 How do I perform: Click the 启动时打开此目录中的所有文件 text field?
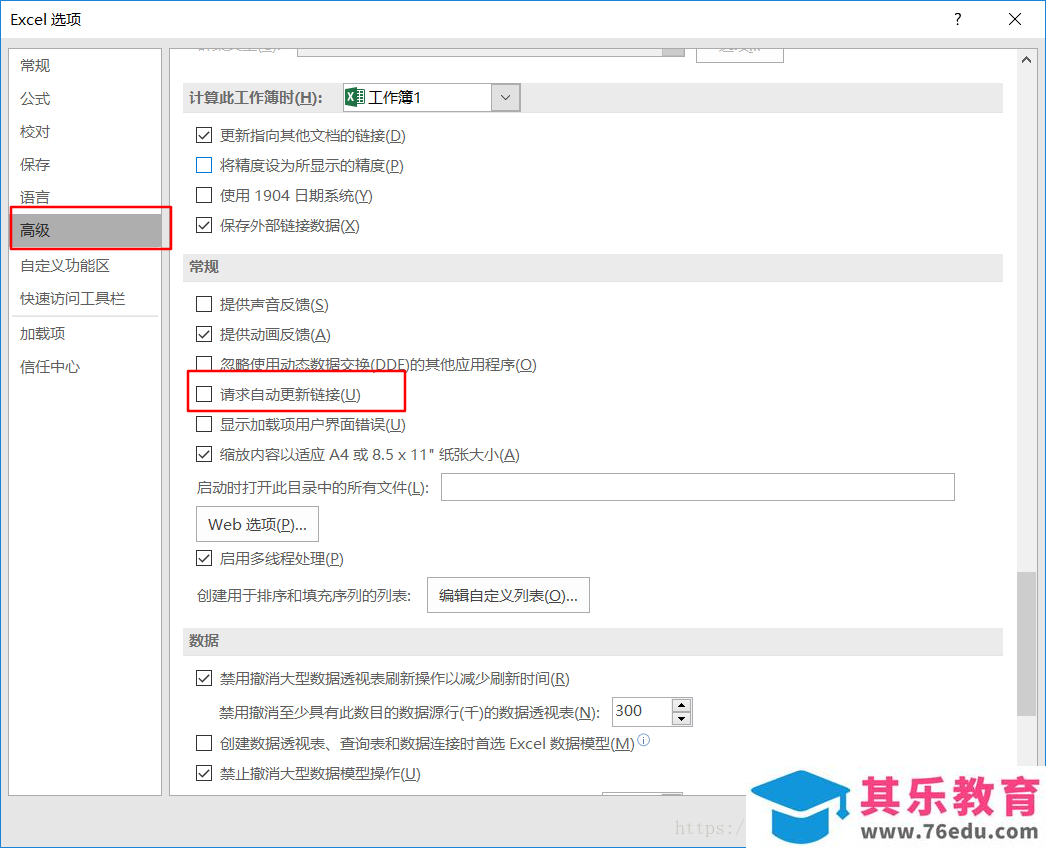[x=698, y=487]
